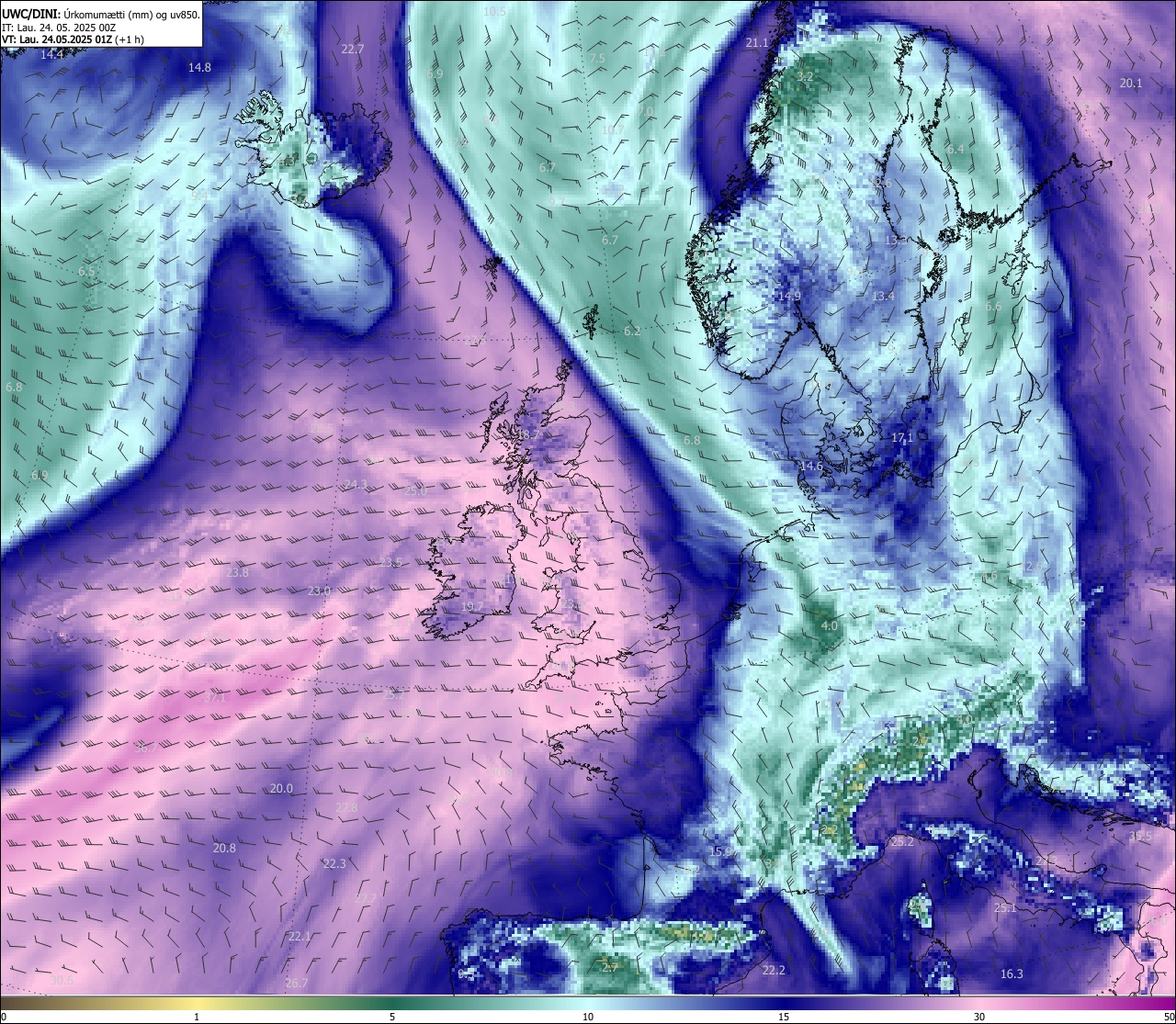Click the 25.0 value label
This screenshot has width=1176, height=1024.
(415, 490)
